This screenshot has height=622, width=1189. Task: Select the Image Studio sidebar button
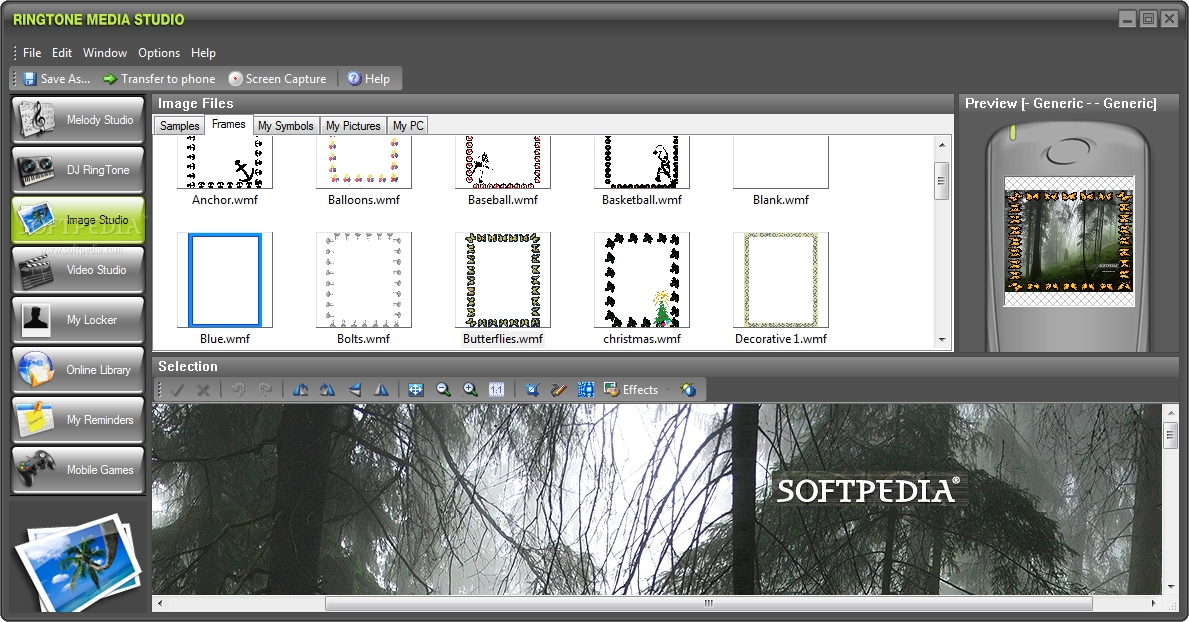pyautogui.click(x=77, y=220)
